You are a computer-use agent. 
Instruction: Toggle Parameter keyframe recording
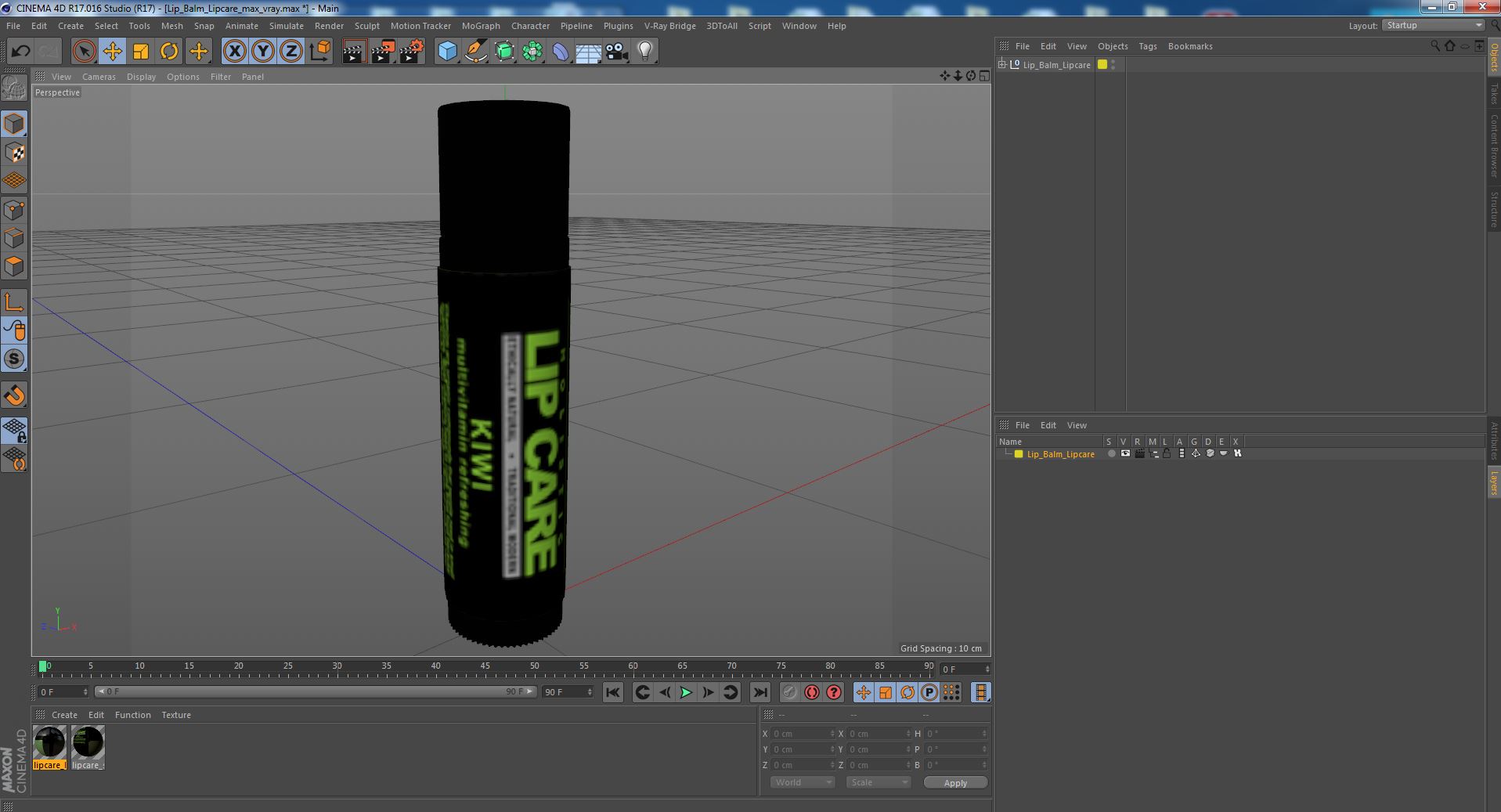click(929, 692)
